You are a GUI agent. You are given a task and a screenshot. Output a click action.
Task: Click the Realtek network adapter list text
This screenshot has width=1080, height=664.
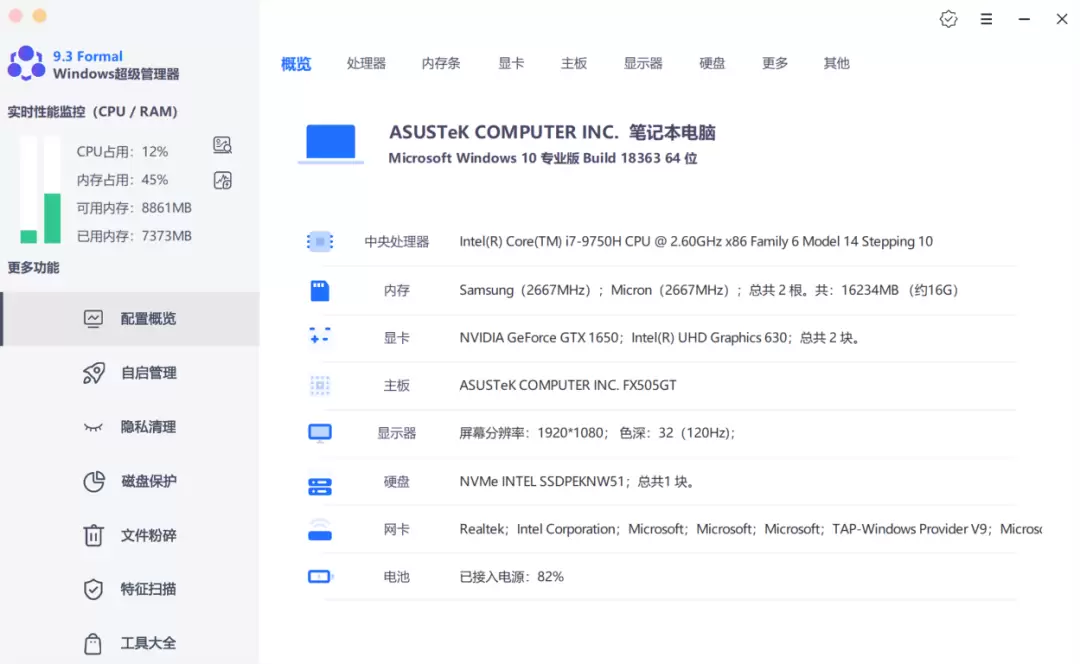tap(750, 529)
